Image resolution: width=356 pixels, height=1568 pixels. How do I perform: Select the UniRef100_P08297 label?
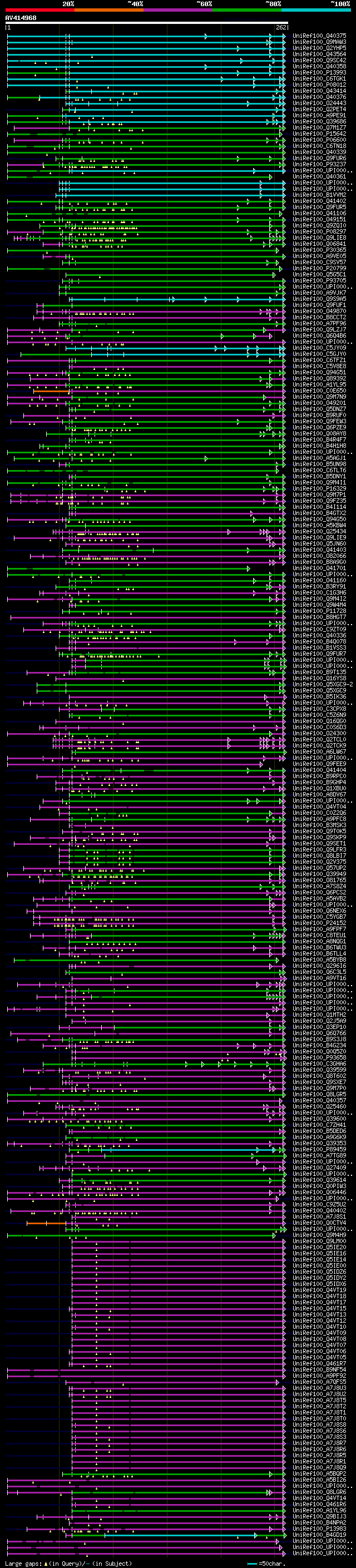(319, 232)
